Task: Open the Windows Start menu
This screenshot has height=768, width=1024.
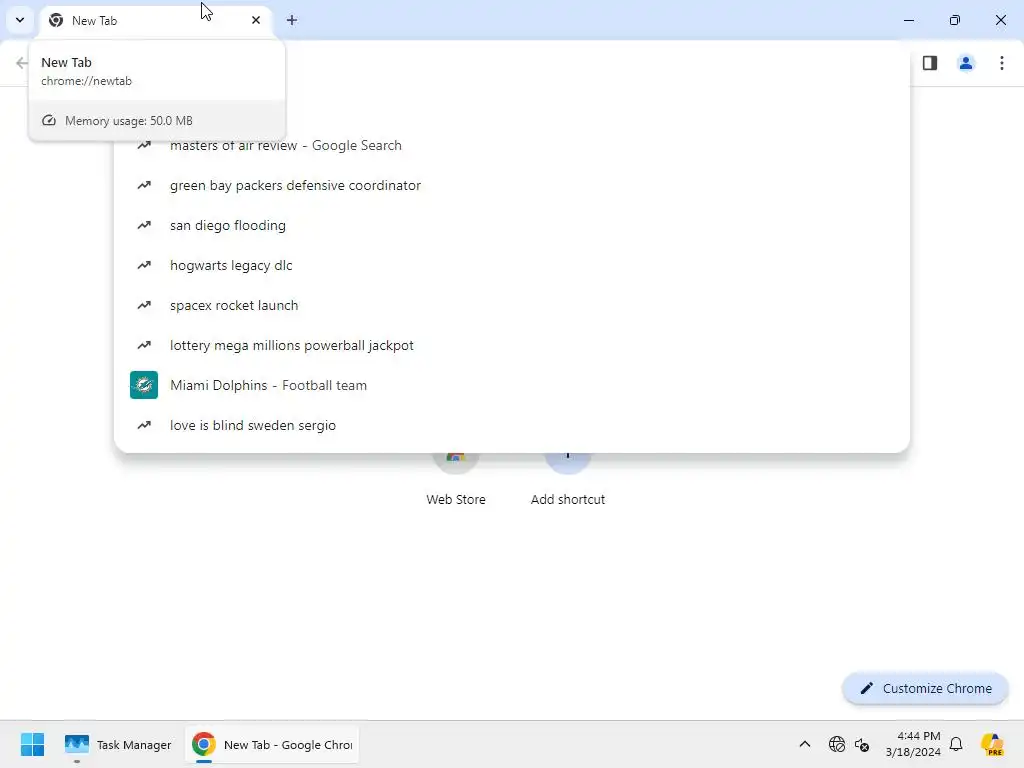Action: pyautogui.click(x=32, y=744)
